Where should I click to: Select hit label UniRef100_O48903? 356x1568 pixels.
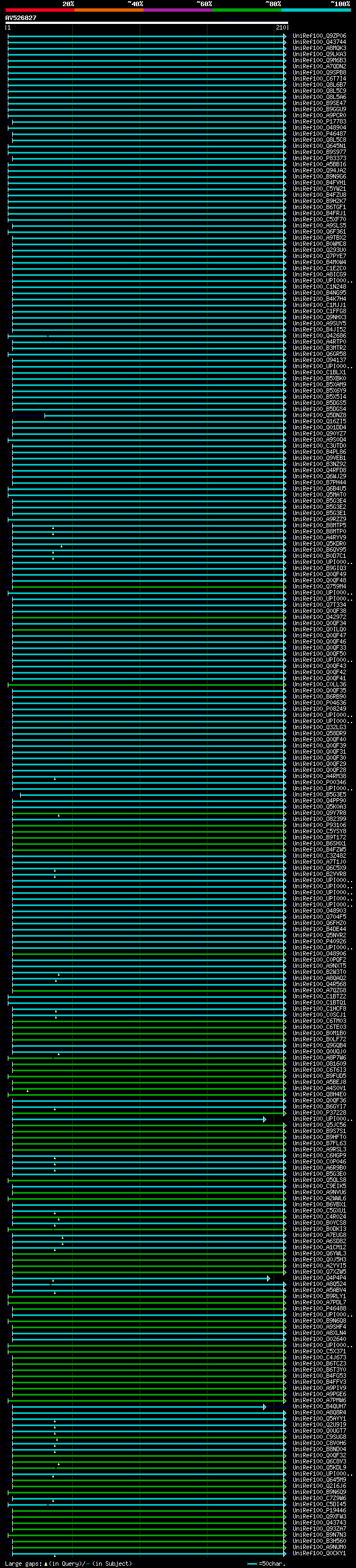[319, 911]
